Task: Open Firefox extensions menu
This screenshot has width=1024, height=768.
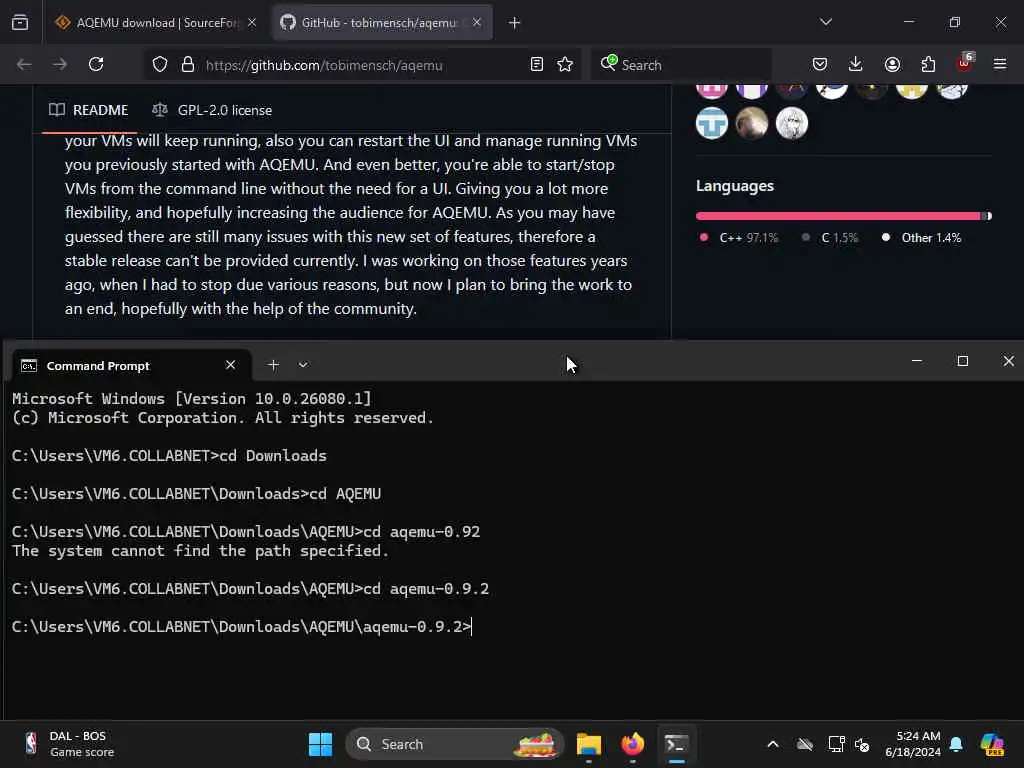Action: 928,64
